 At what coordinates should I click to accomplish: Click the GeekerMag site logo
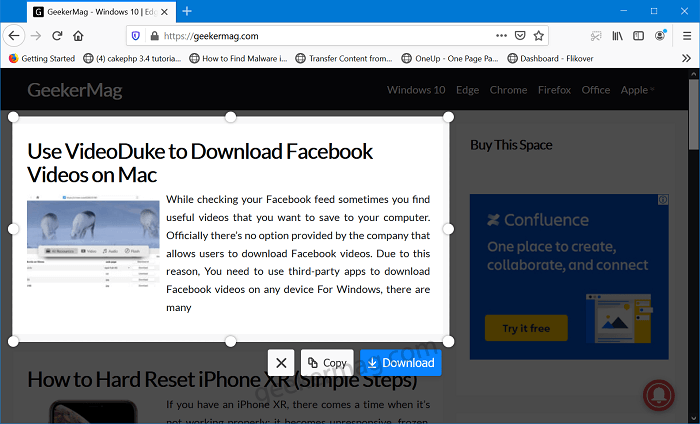tap(75, 91)
